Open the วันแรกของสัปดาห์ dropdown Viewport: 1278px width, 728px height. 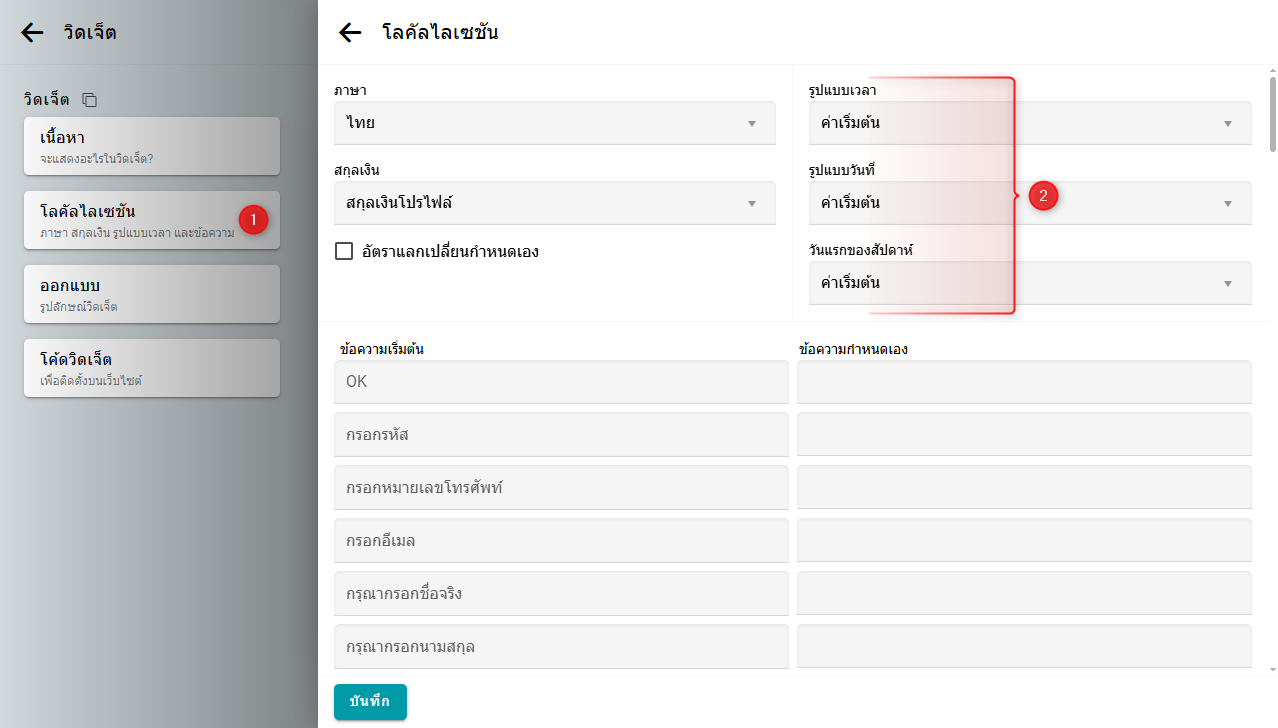(1029, 283)
